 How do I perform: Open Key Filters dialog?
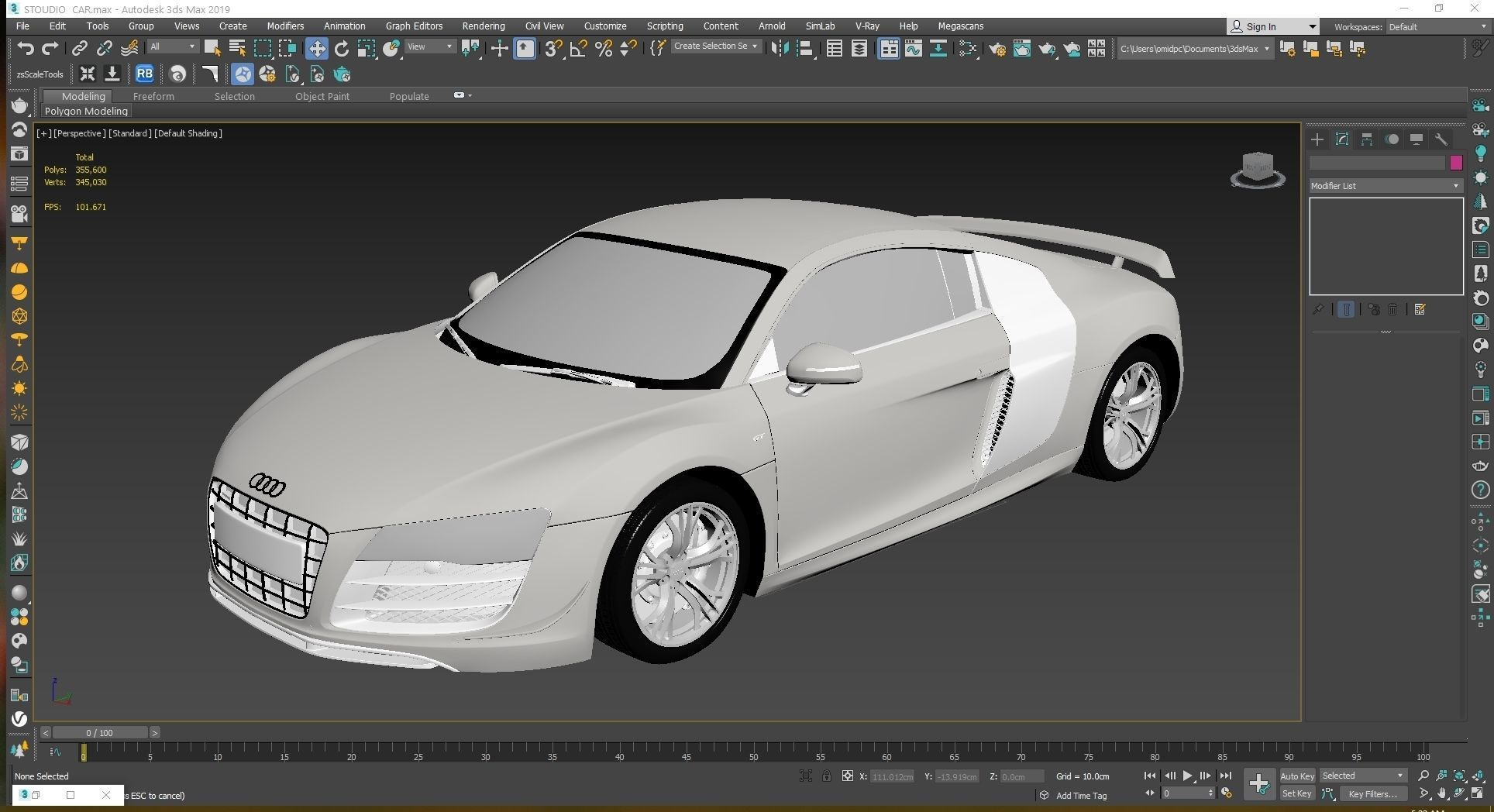1372,793
